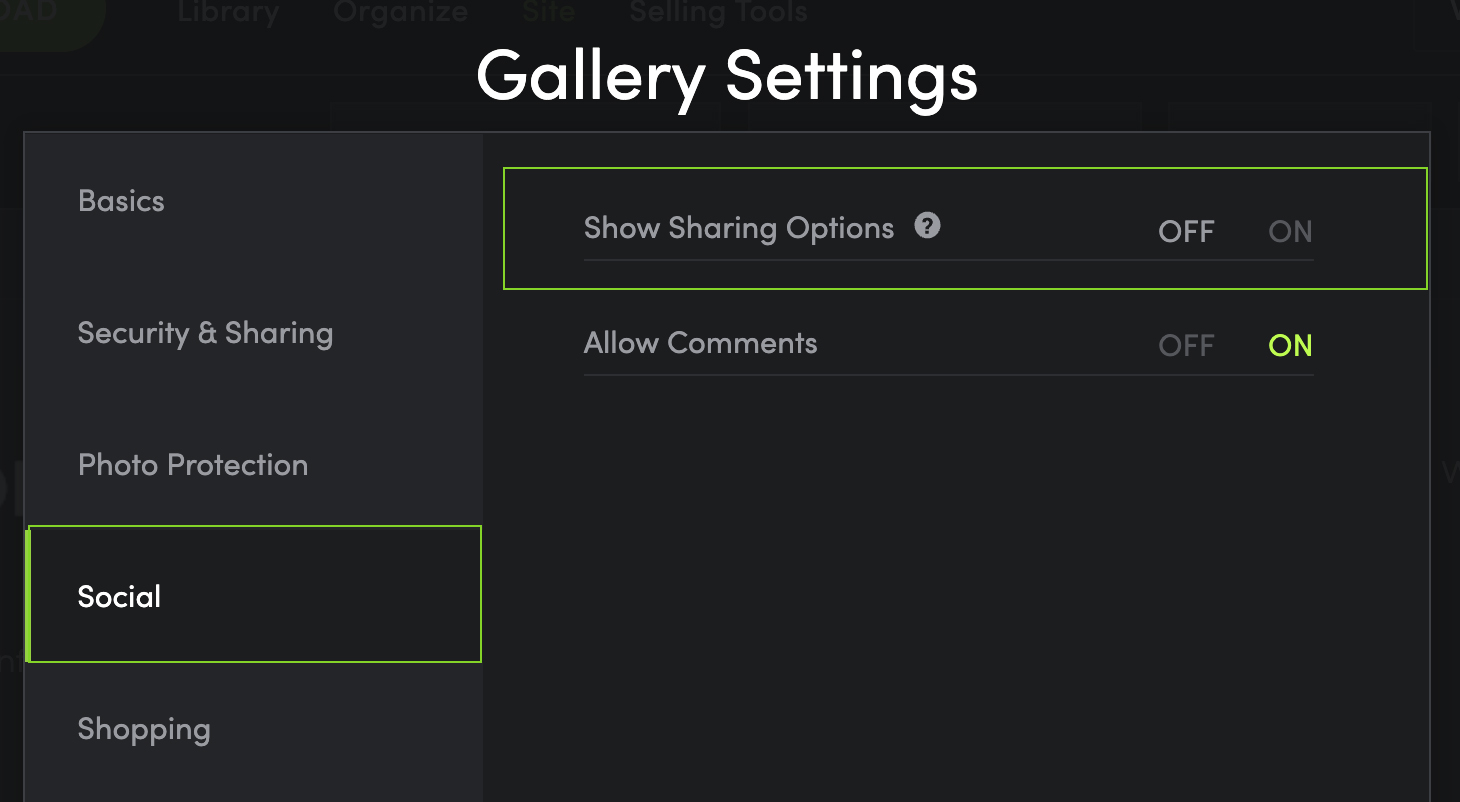The height and width of the screenshot is (802, 1460).
Task: Select the Social section in the sidebar
Action: (254, 594)
